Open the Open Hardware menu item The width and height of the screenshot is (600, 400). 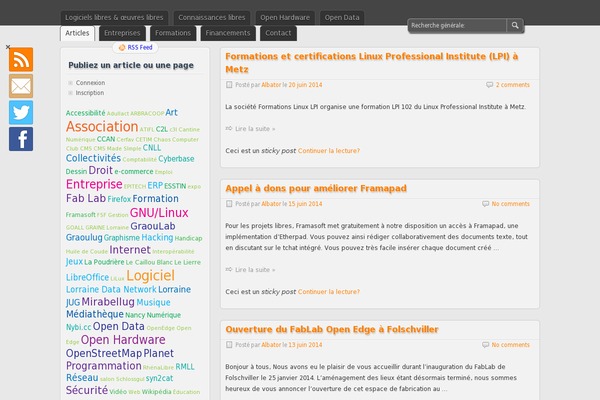(x=285, y=18)
